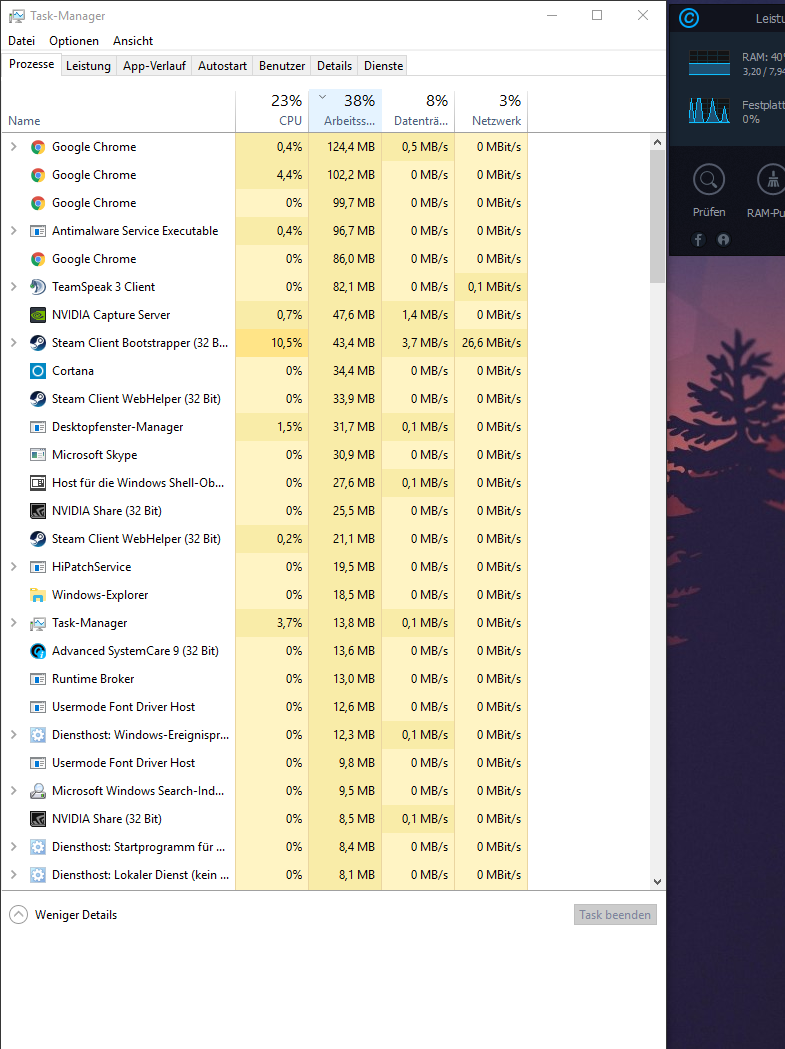Click the Task beenden button
Viewport: 785px width, 1049px height.
pos(615,915)
